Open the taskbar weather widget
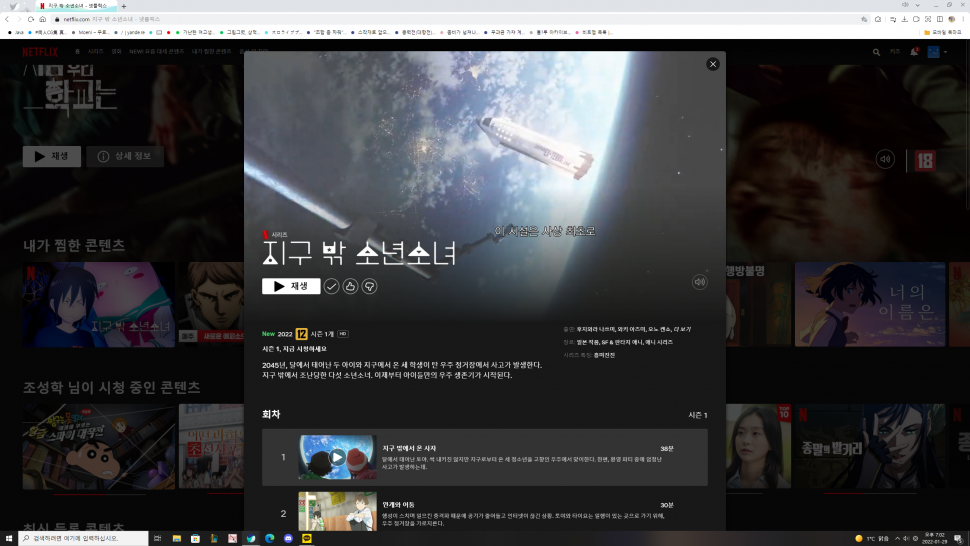This screenshot has height=546, width=970. [872, 539]
